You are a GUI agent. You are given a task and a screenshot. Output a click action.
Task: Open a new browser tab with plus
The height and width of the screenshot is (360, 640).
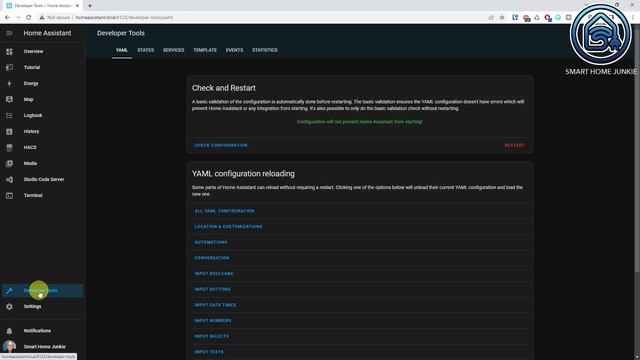coord(90,6)
